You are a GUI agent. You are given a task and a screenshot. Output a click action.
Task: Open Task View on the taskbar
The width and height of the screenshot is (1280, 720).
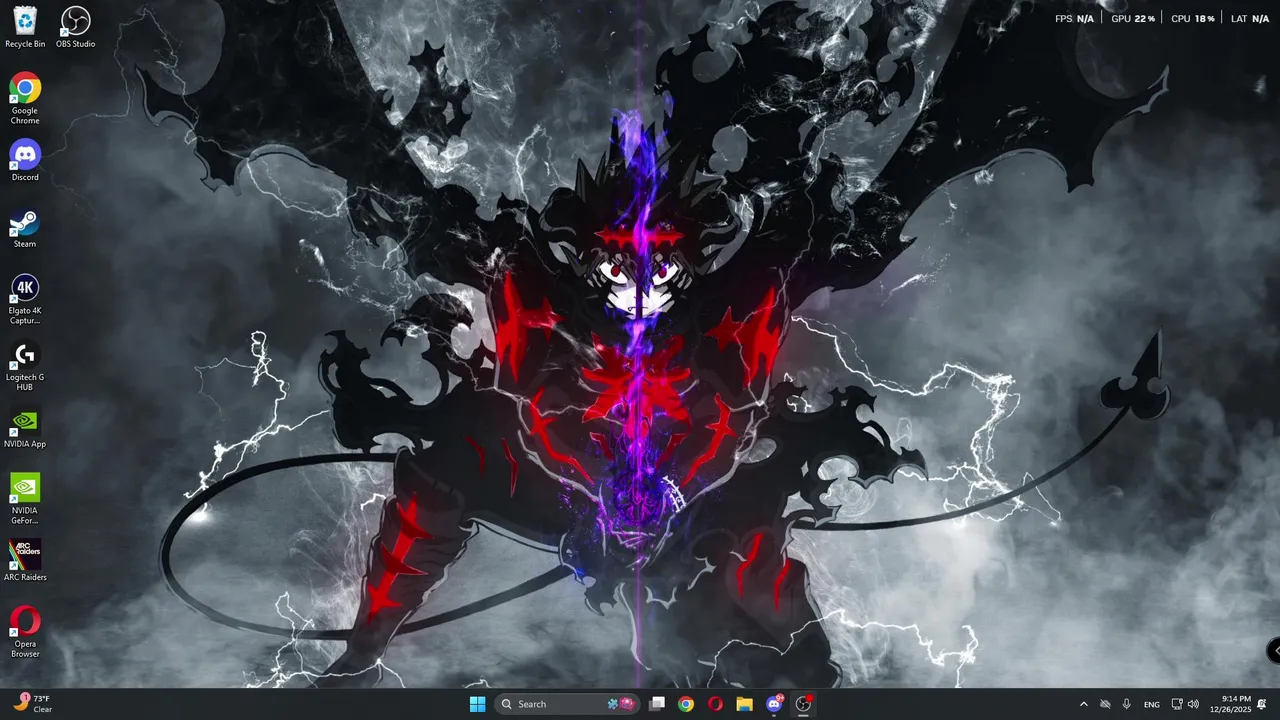[x=657, y=704]
